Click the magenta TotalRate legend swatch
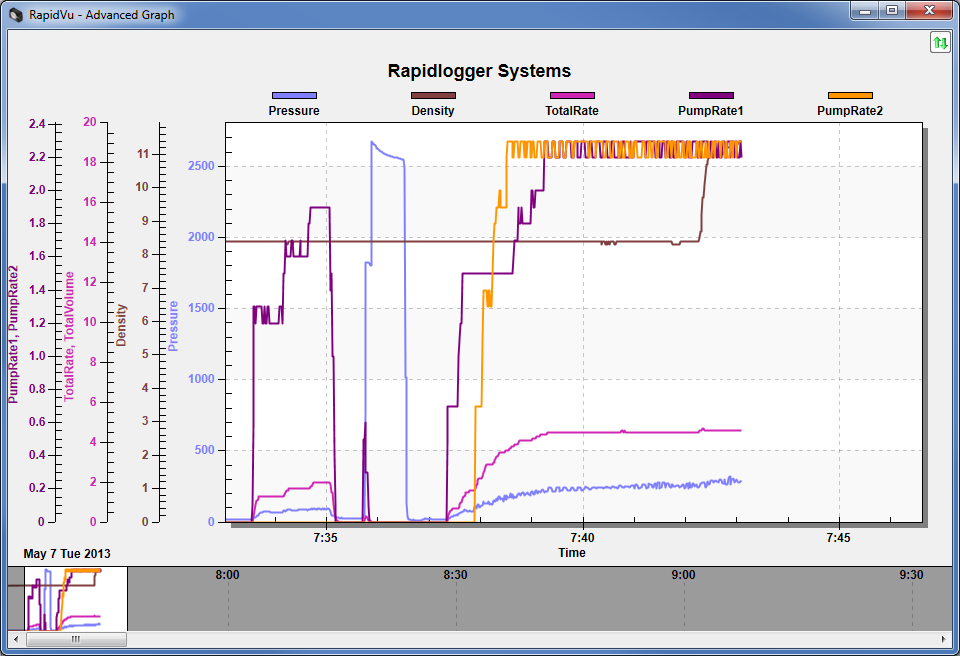The image size is (960, 656). point(572,96)
